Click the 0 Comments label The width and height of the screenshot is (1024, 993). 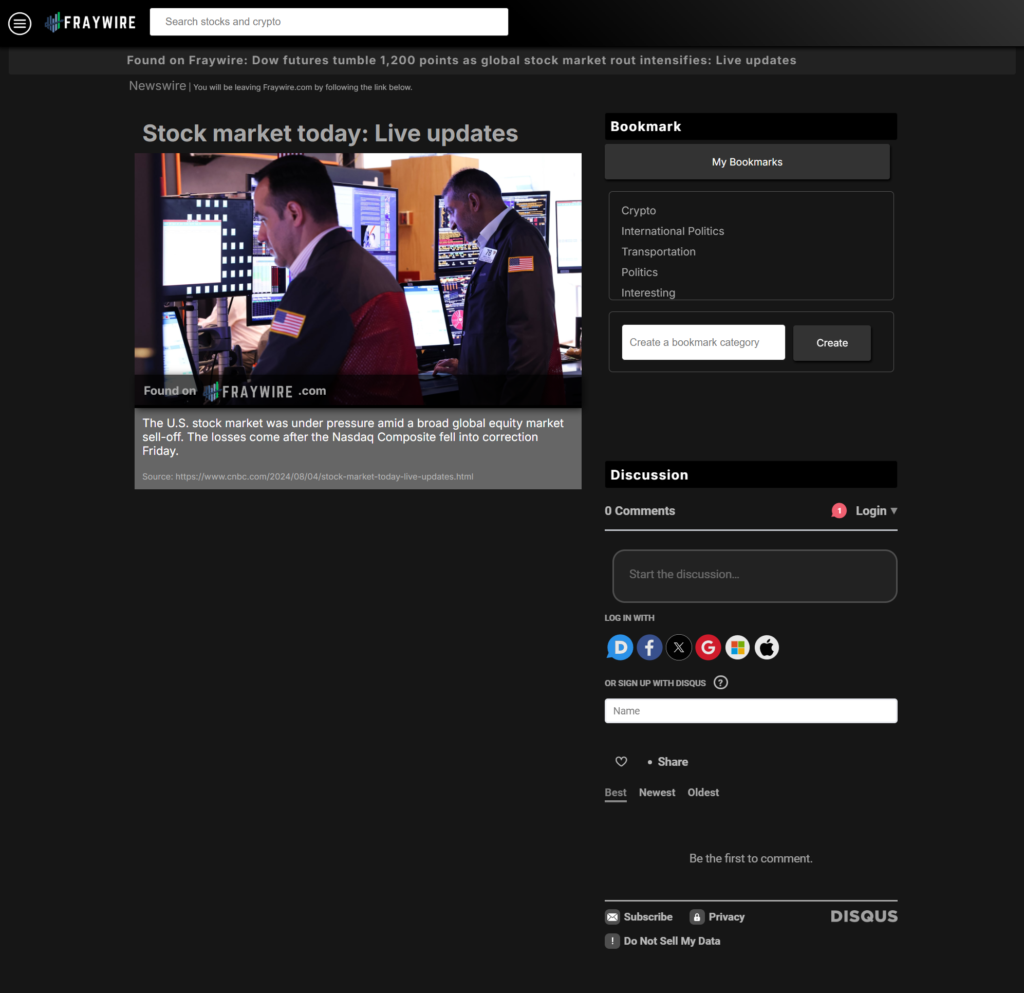tap(639, 511)
